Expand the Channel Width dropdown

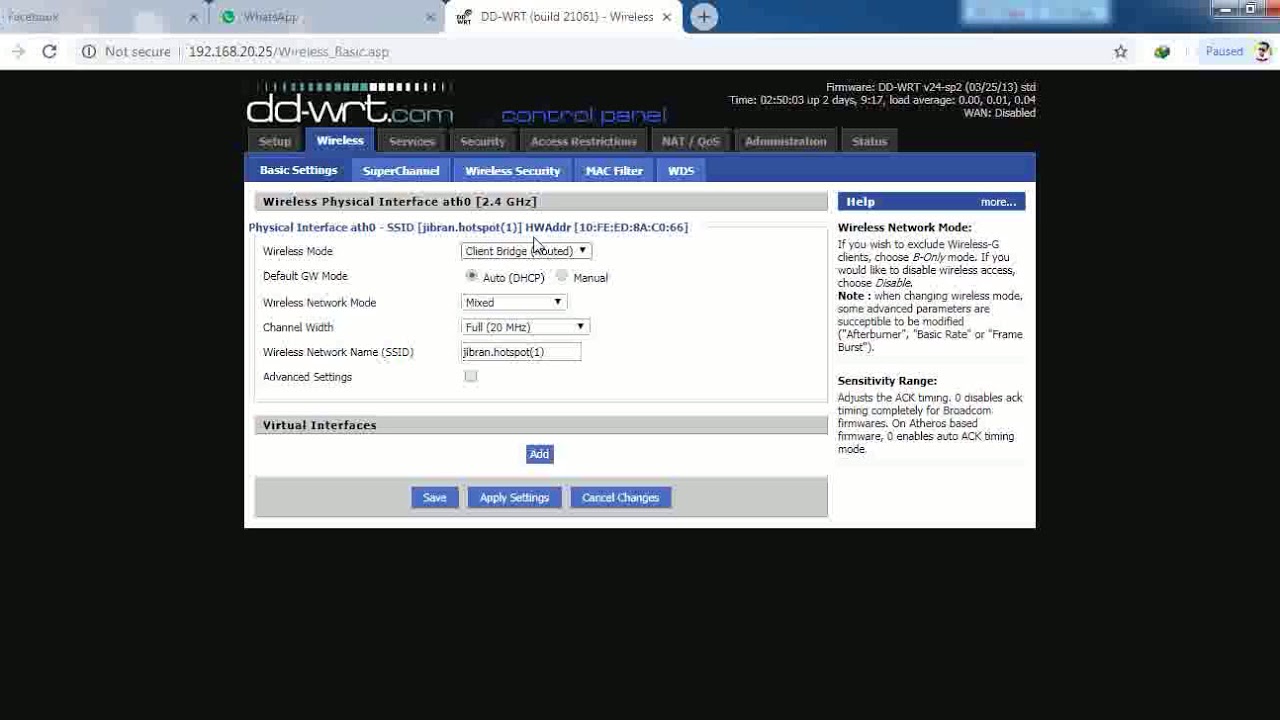tap(525, 327)
